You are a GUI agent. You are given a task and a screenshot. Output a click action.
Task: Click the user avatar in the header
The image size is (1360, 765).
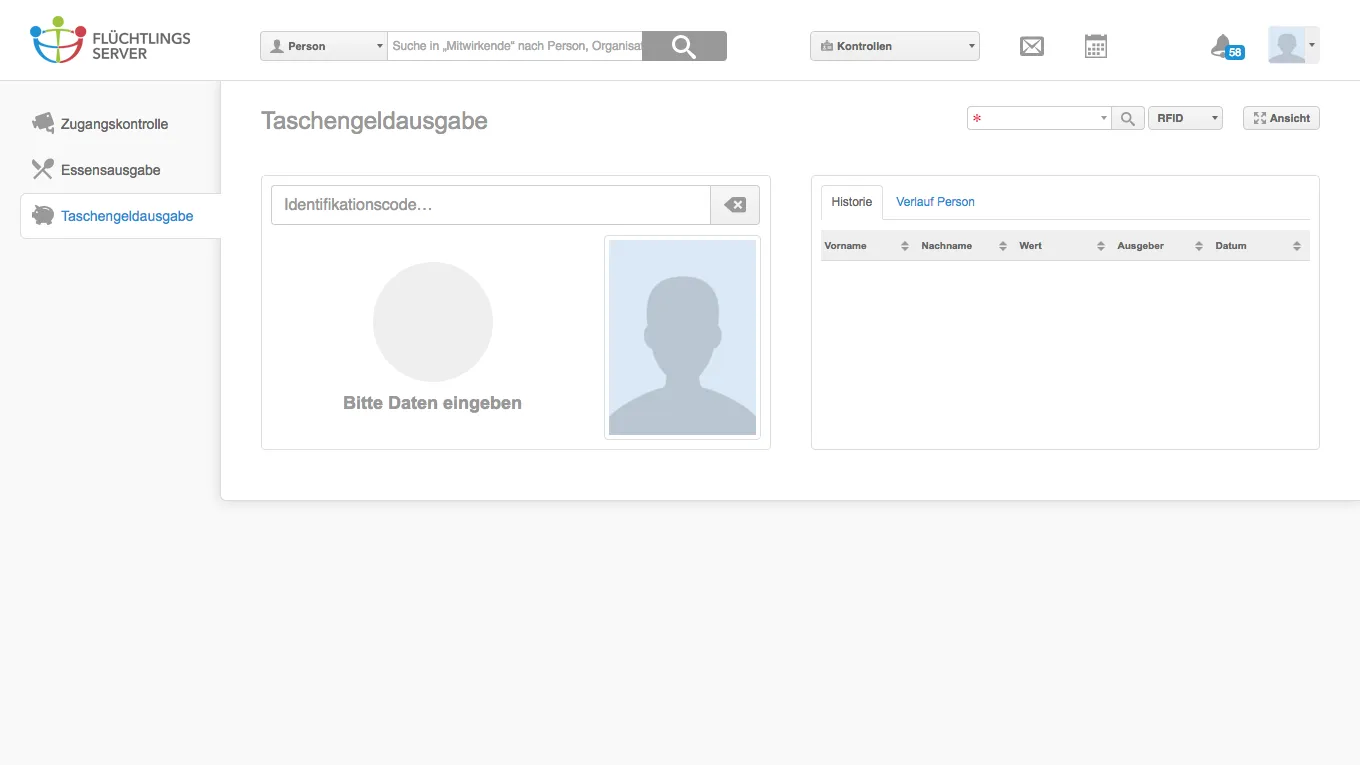[x=1287, y=45]
